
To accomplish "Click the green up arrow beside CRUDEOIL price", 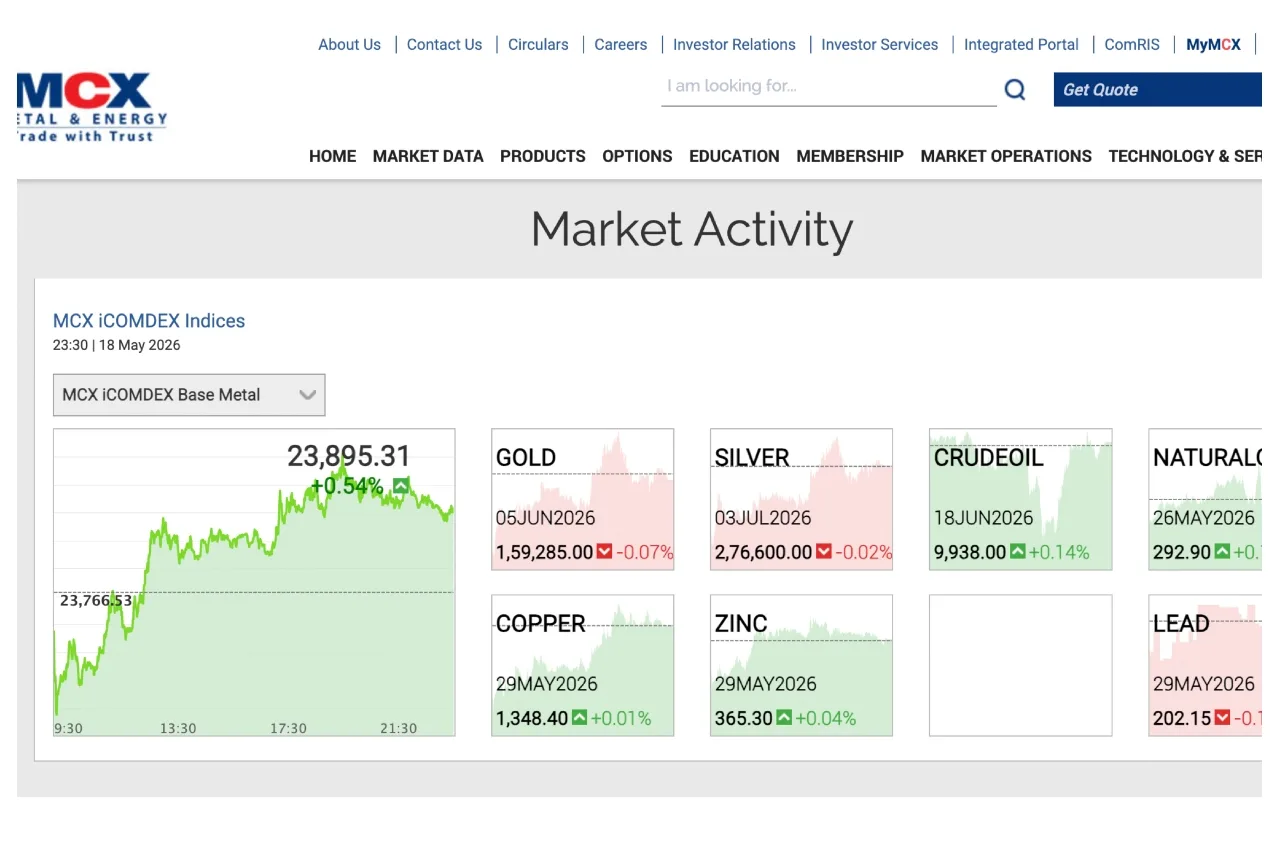I will click(x=1017, y=552).
